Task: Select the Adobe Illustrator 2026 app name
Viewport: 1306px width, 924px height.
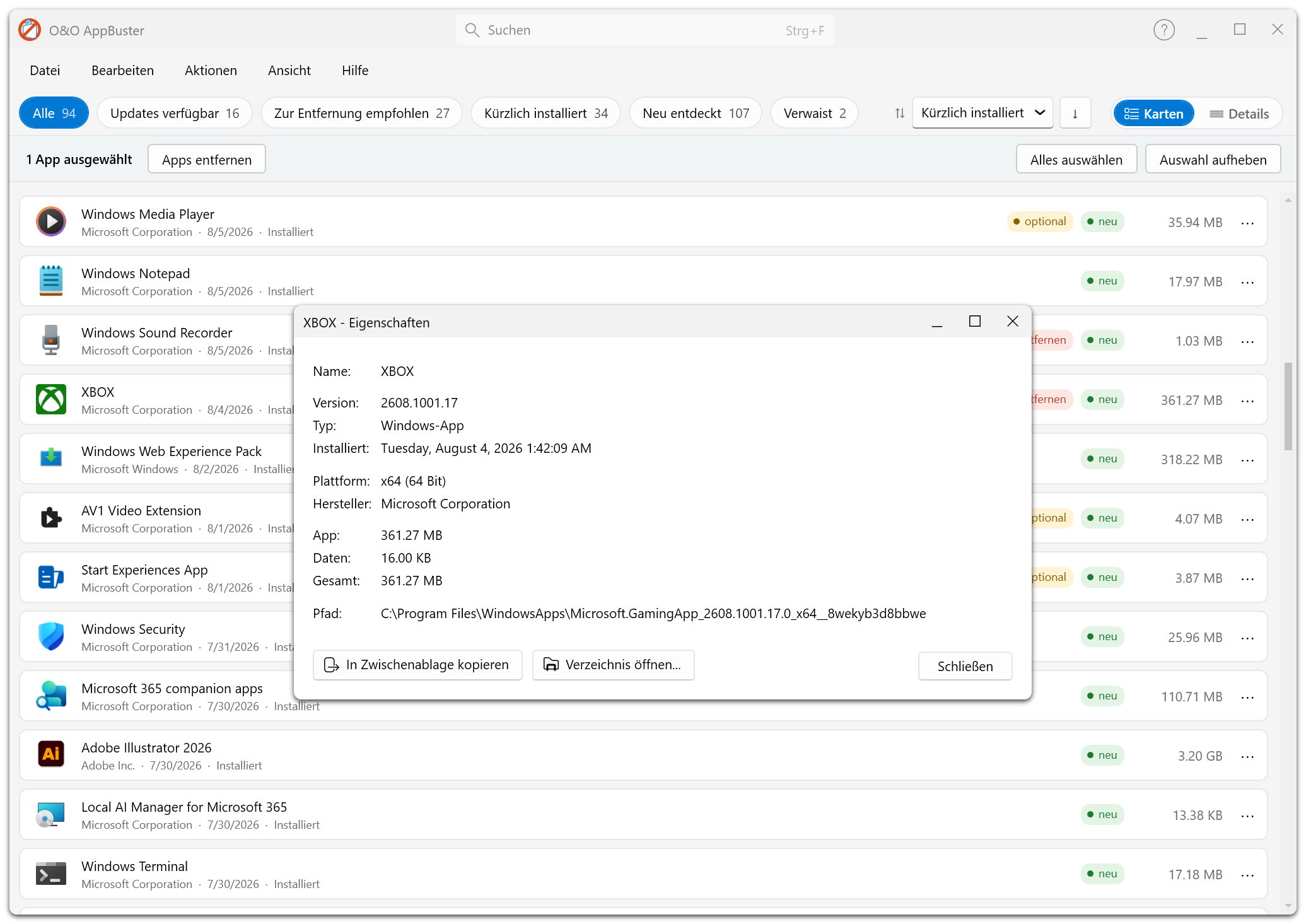Action: [x=146, y=747]
